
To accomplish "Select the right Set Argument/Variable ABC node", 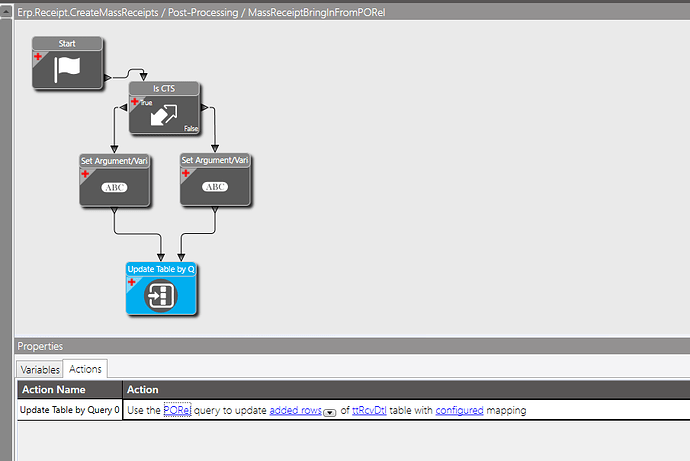I will pyautogui.click(x=215, y=179).
